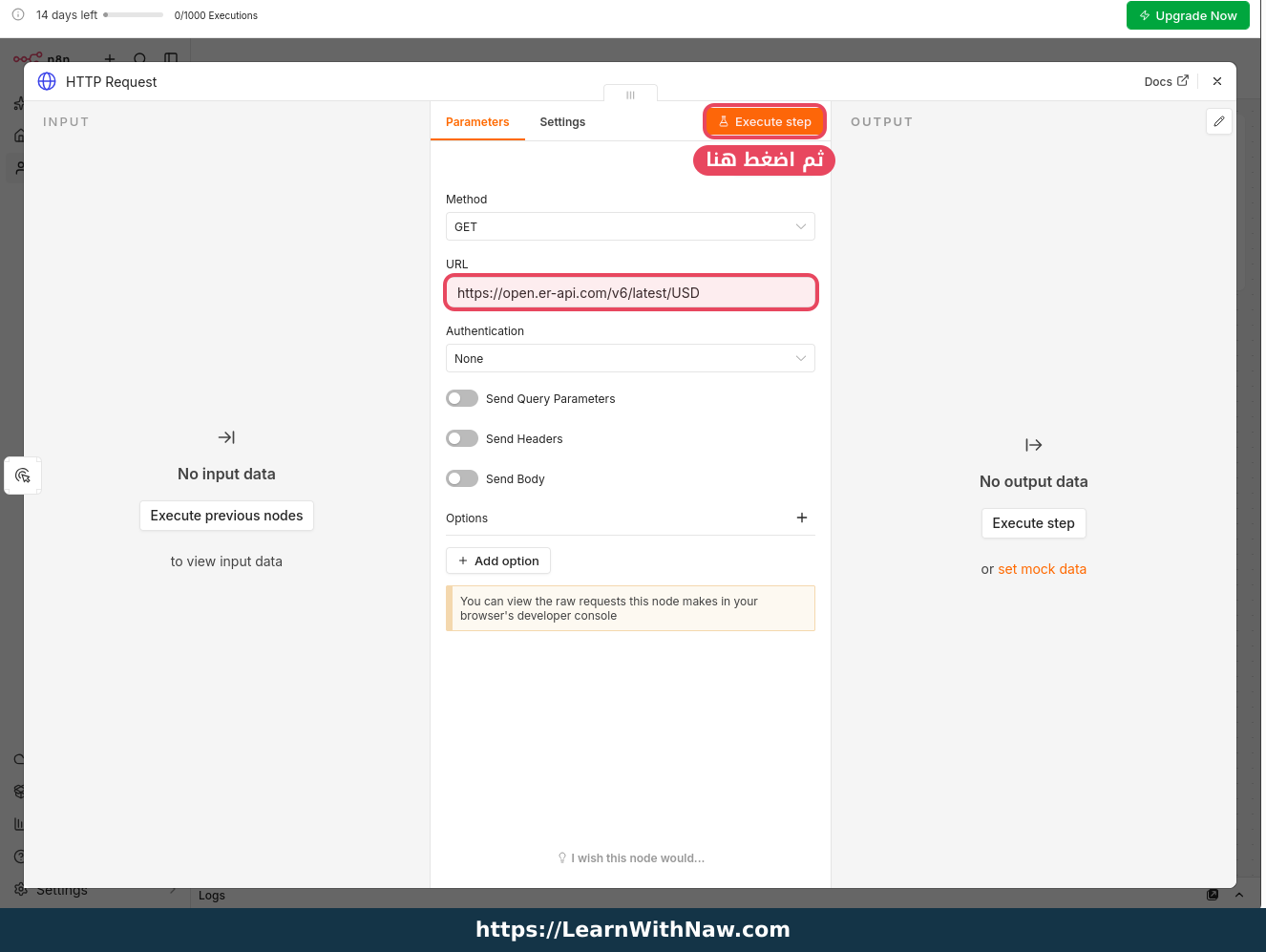Expand the Logs panel with the chevron
The width and height of the screenshot is (1266, 952).
pyautogui.click(x=1239, y=895)
